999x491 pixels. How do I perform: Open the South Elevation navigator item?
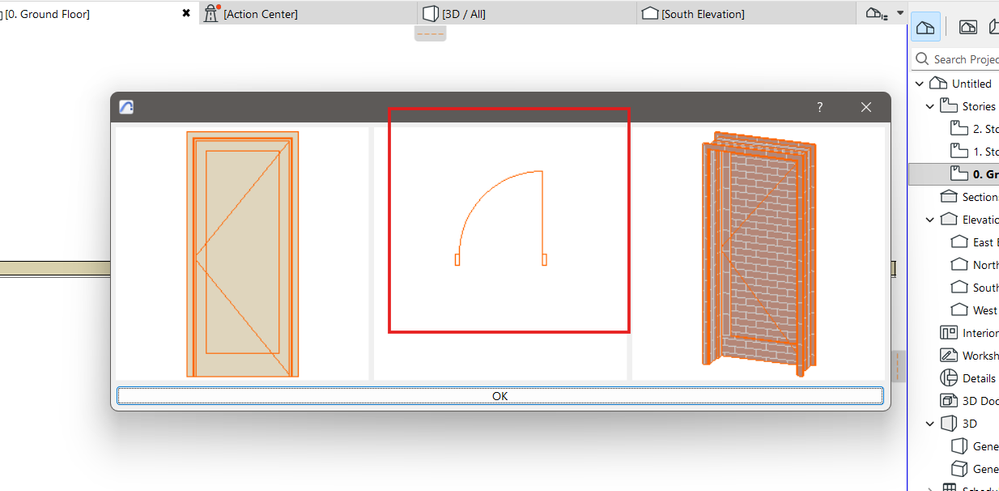point(974,287)
